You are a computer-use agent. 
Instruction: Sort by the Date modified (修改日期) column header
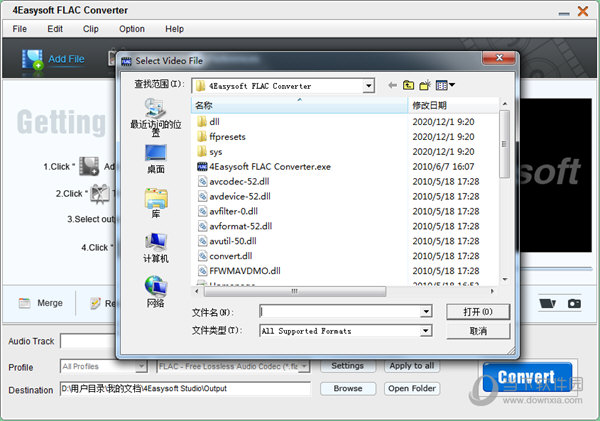point(453,105)
